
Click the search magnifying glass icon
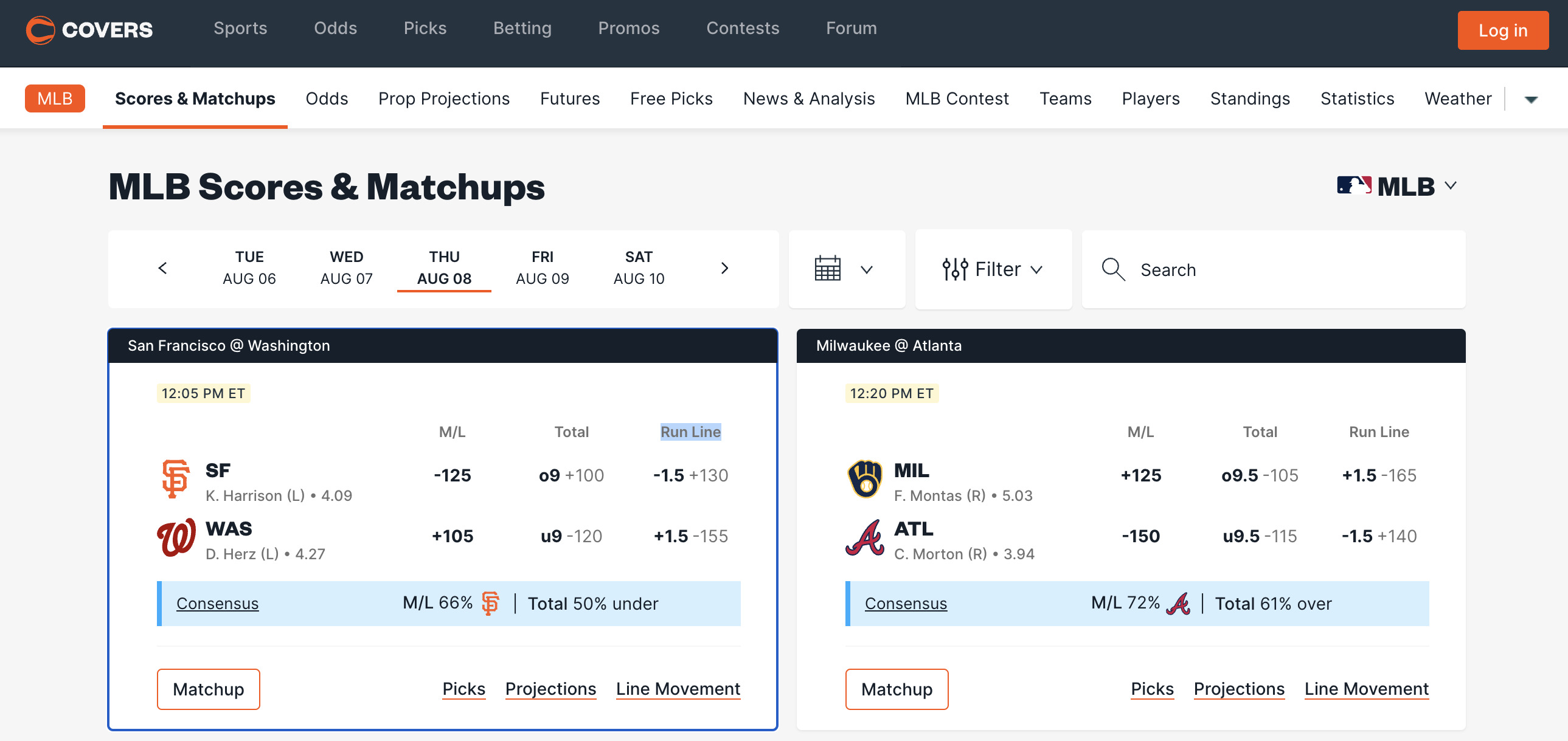coord(1113,269)
